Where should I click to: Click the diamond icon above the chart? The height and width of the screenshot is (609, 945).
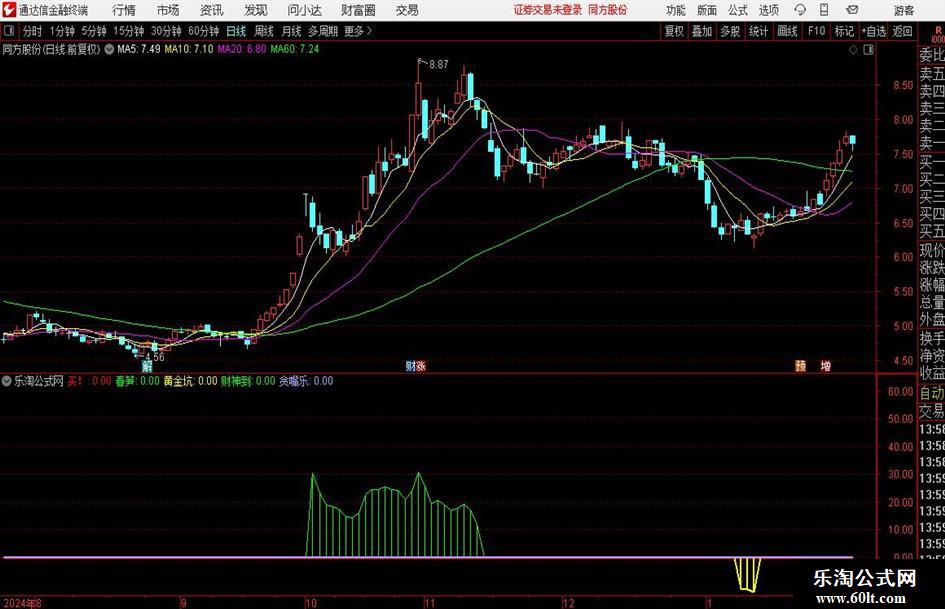point(853,50)
